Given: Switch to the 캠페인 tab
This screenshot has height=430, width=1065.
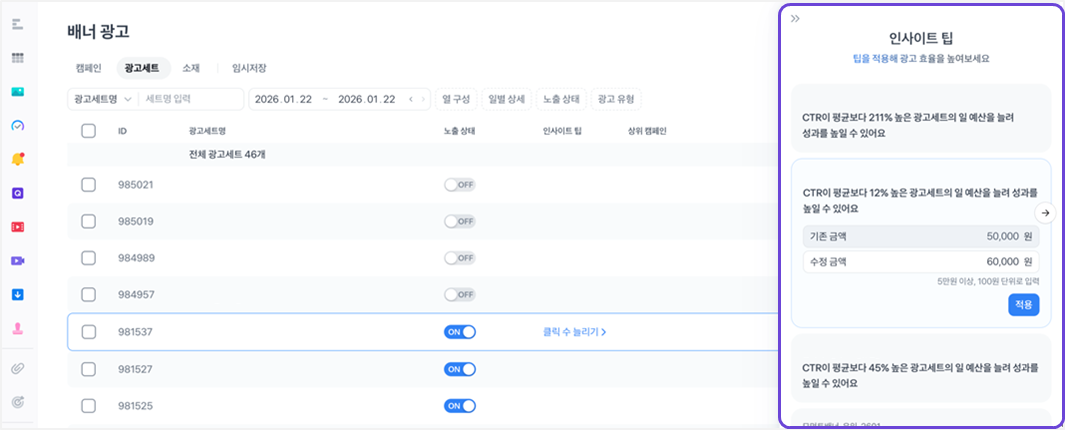Looking at the screenshot, I should pyautogui.click(x=89, y=68).
